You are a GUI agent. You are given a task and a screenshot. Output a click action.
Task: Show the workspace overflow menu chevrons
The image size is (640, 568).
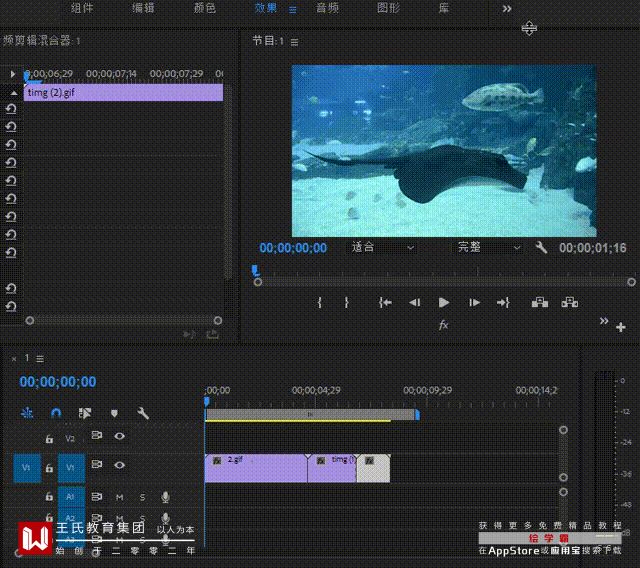pyautogui.click(x=507, y=9)
